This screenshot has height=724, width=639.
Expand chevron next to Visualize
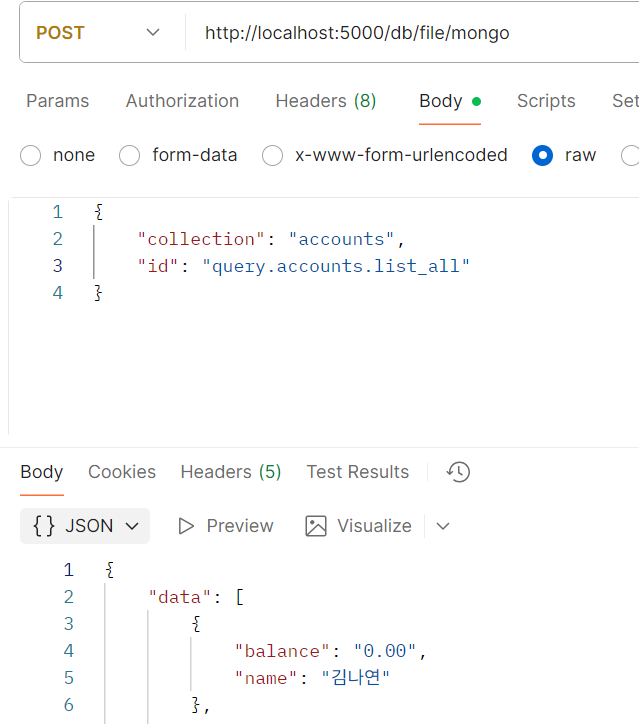click(443, 526)
